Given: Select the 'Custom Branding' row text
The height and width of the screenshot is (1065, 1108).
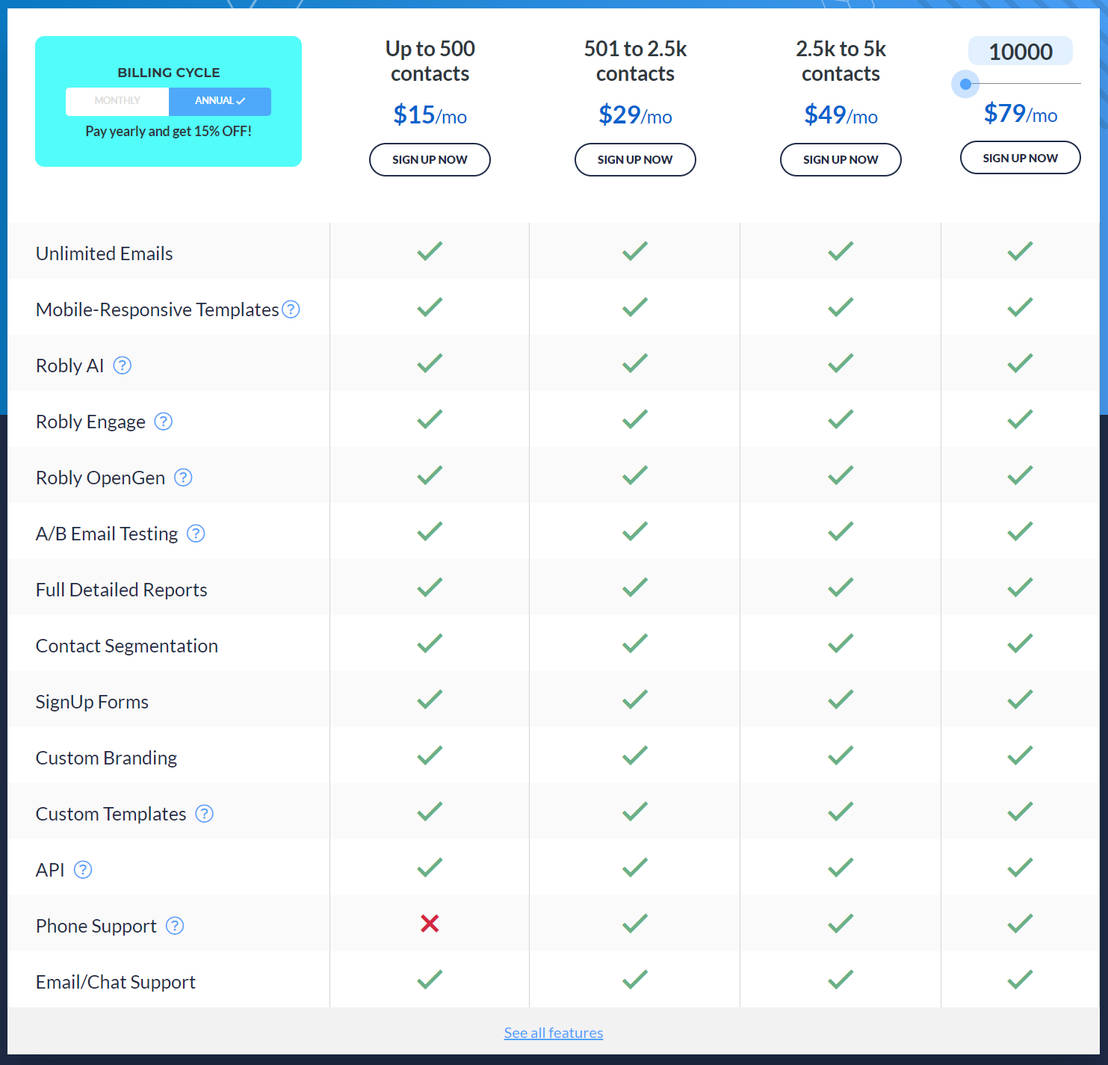Looking at the screenshot, I should (107, 758).
